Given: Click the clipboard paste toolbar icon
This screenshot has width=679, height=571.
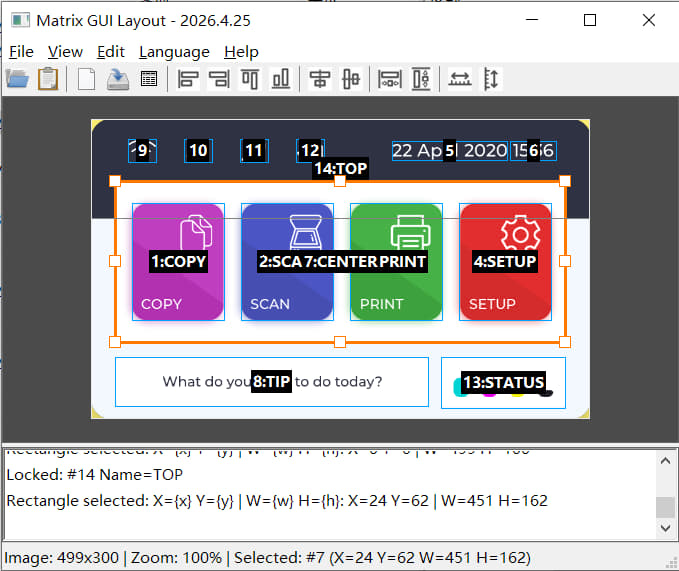Looking at the screenshot, I should pyautogui.click(x=48, y=79).
